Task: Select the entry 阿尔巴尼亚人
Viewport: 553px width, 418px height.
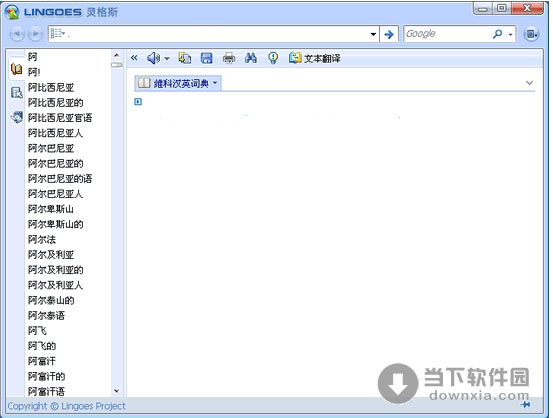Action: click(x=55, y=194)
